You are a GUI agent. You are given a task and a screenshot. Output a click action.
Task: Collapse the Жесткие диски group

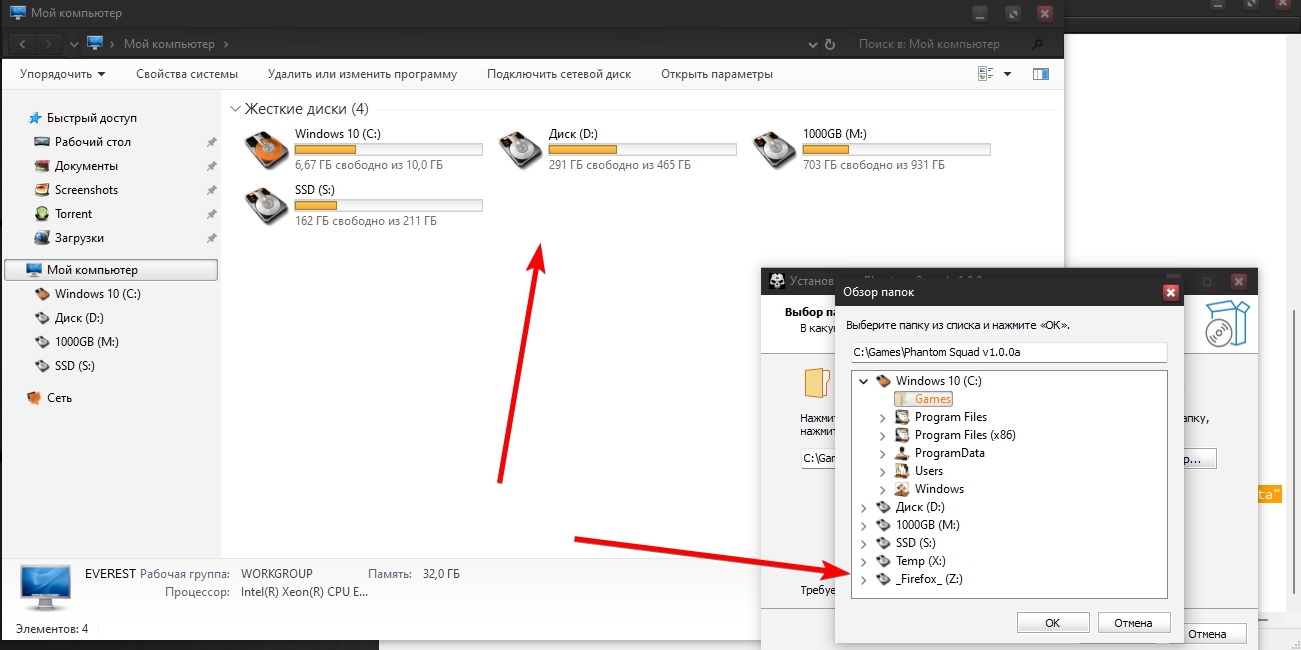pyautogui.click(x=235, y=109)
